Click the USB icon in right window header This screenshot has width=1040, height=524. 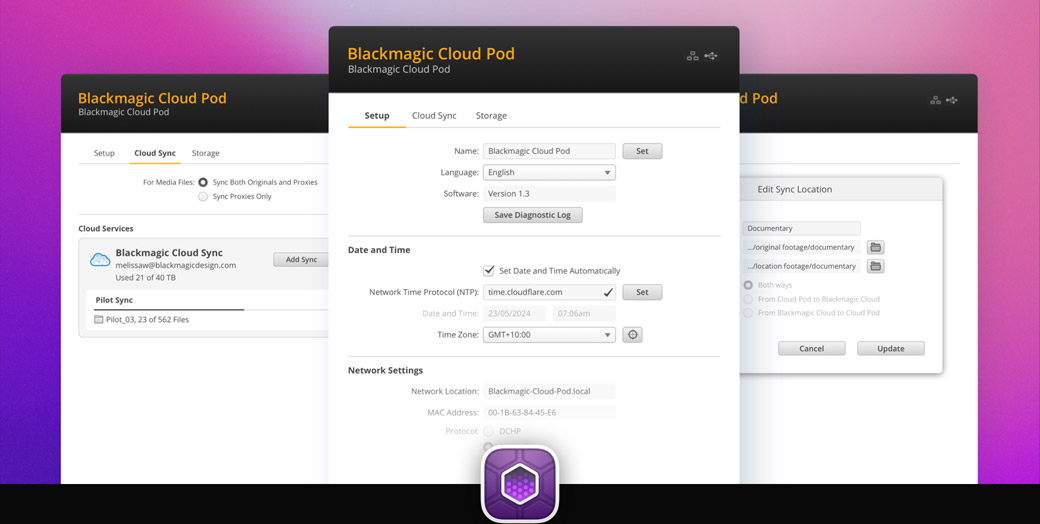pyautogui.click(x=952, y=100)
